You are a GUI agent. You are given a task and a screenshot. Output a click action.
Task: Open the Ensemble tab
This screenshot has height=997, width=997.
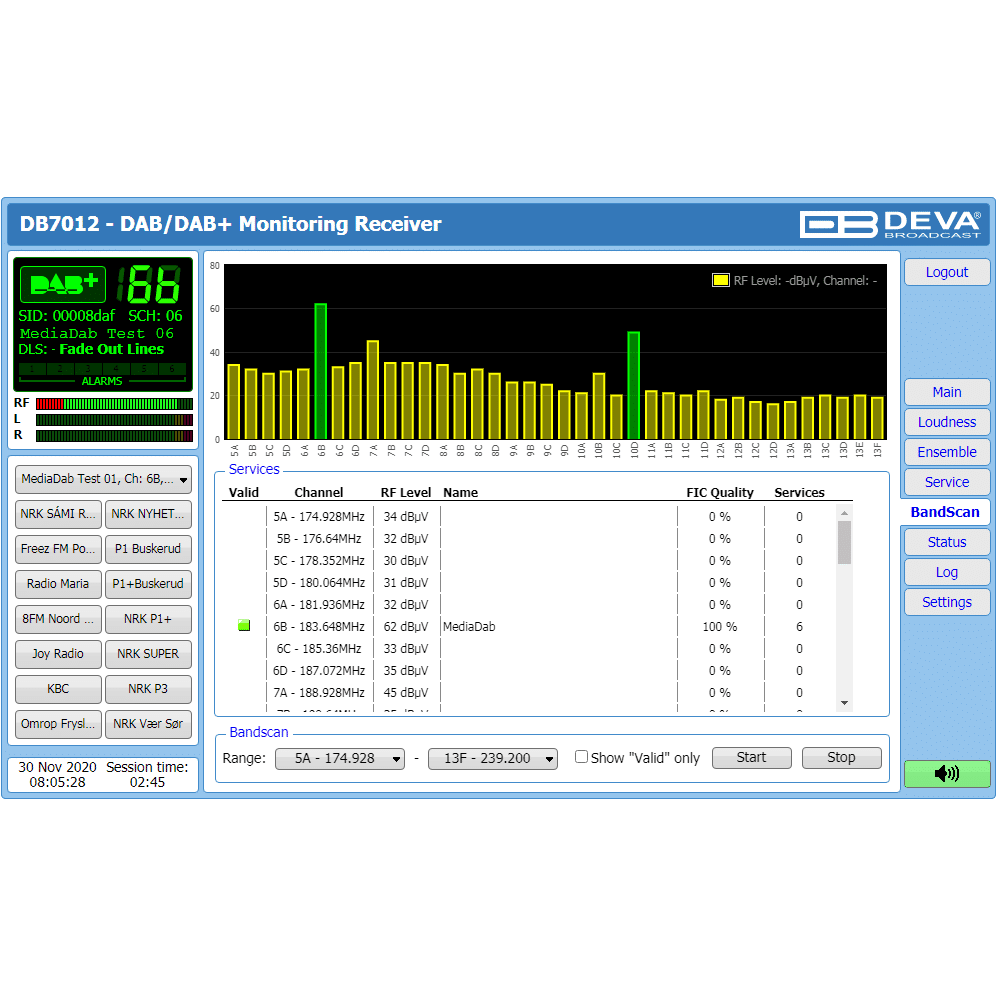coord(946,452)
